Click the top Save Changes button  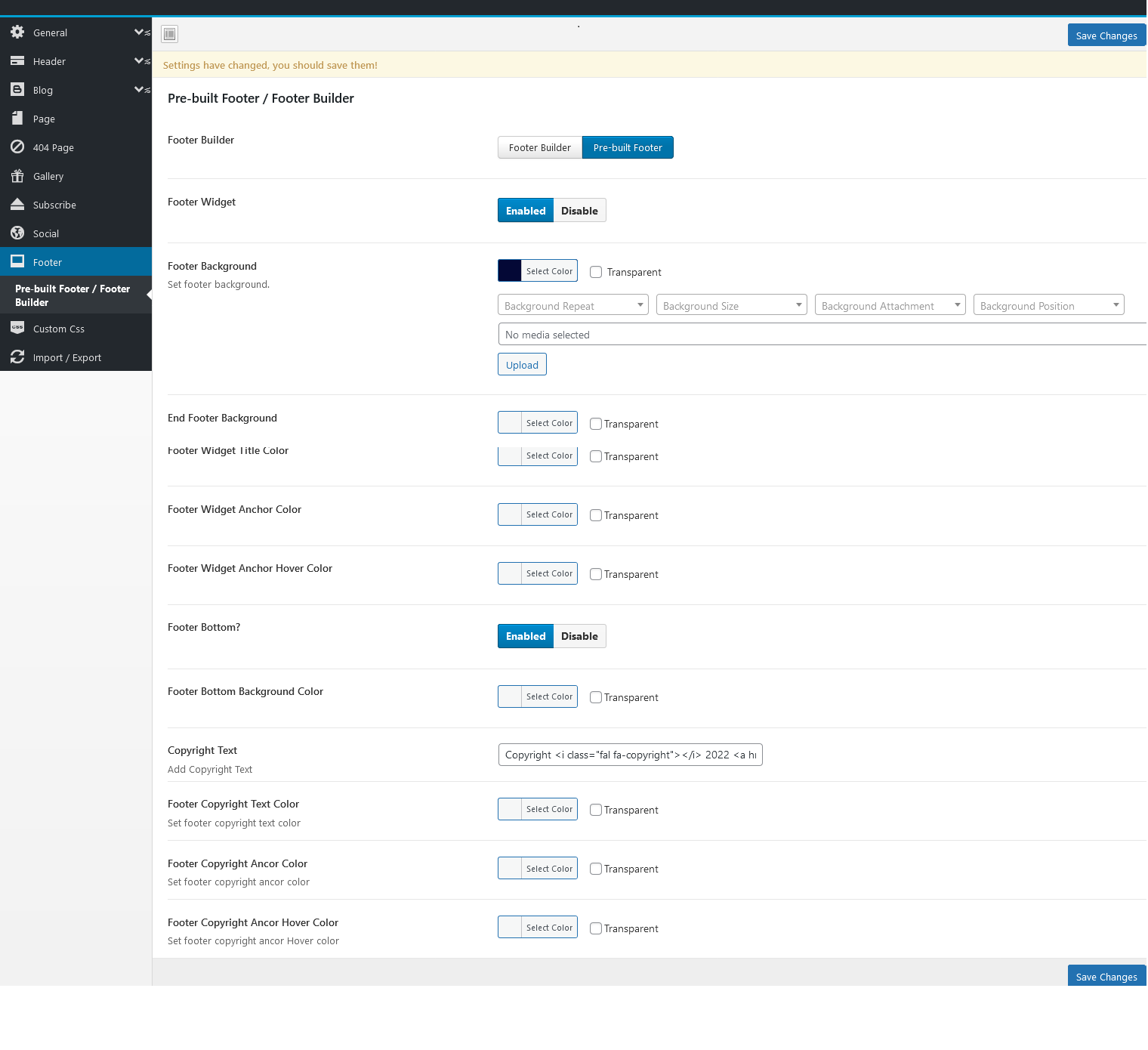click(x=1106, y=36)
